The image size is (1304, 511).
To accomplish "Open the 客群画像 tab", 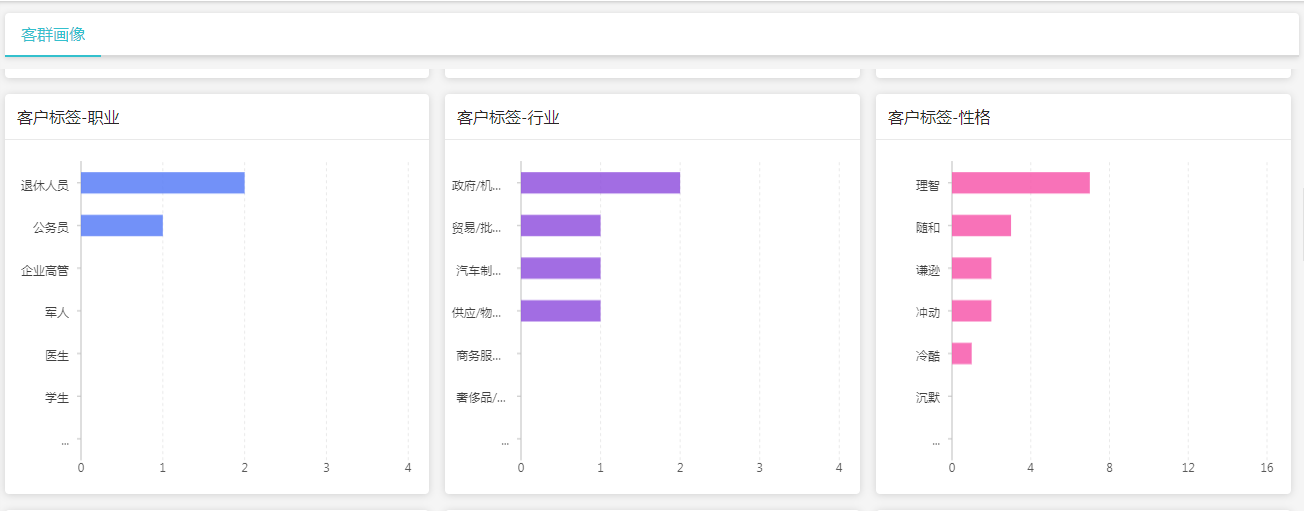I will (53, 35).
